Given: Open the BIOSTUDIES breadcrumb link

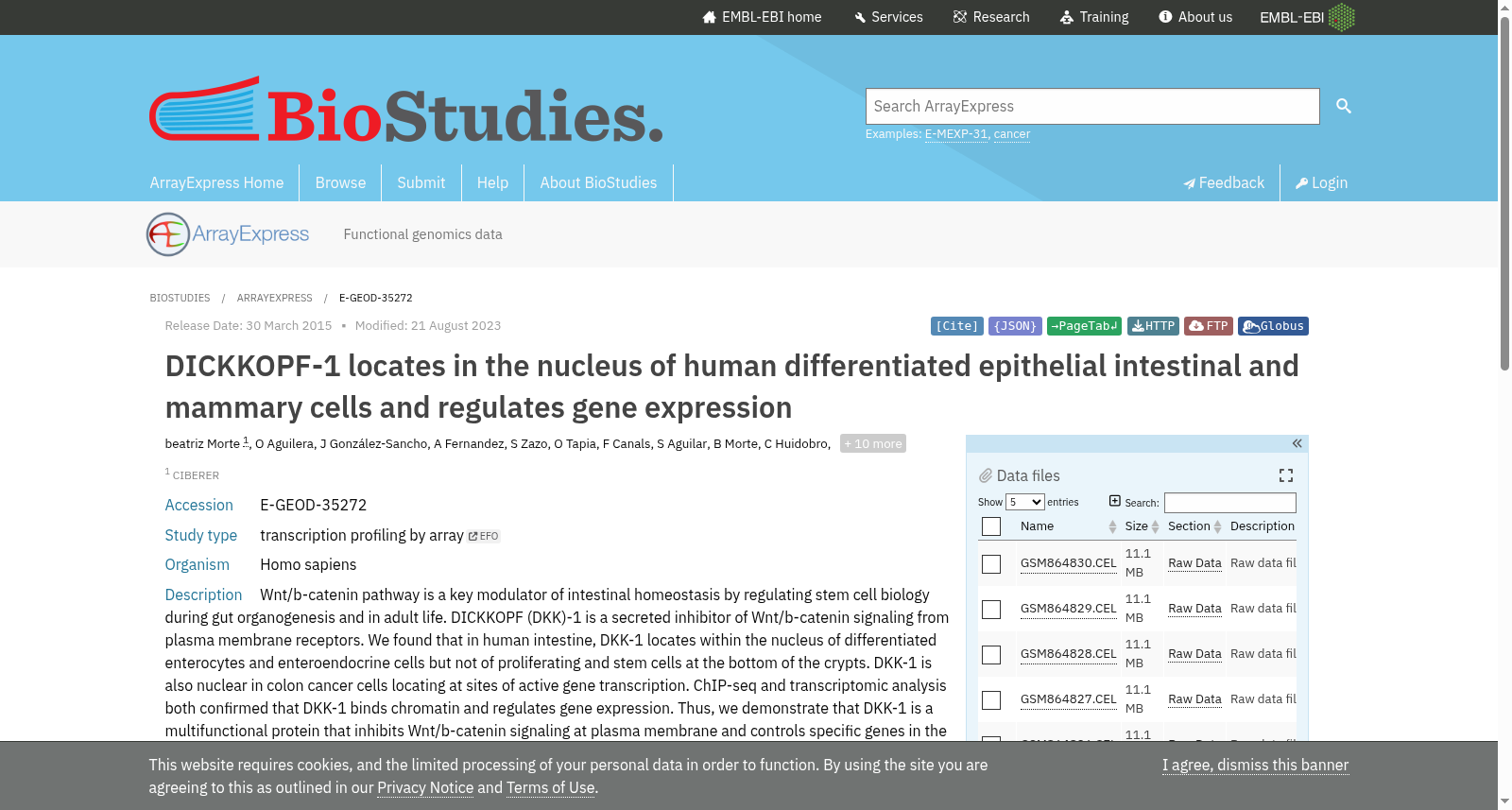Looking at the screenshot, I should 180,298.
